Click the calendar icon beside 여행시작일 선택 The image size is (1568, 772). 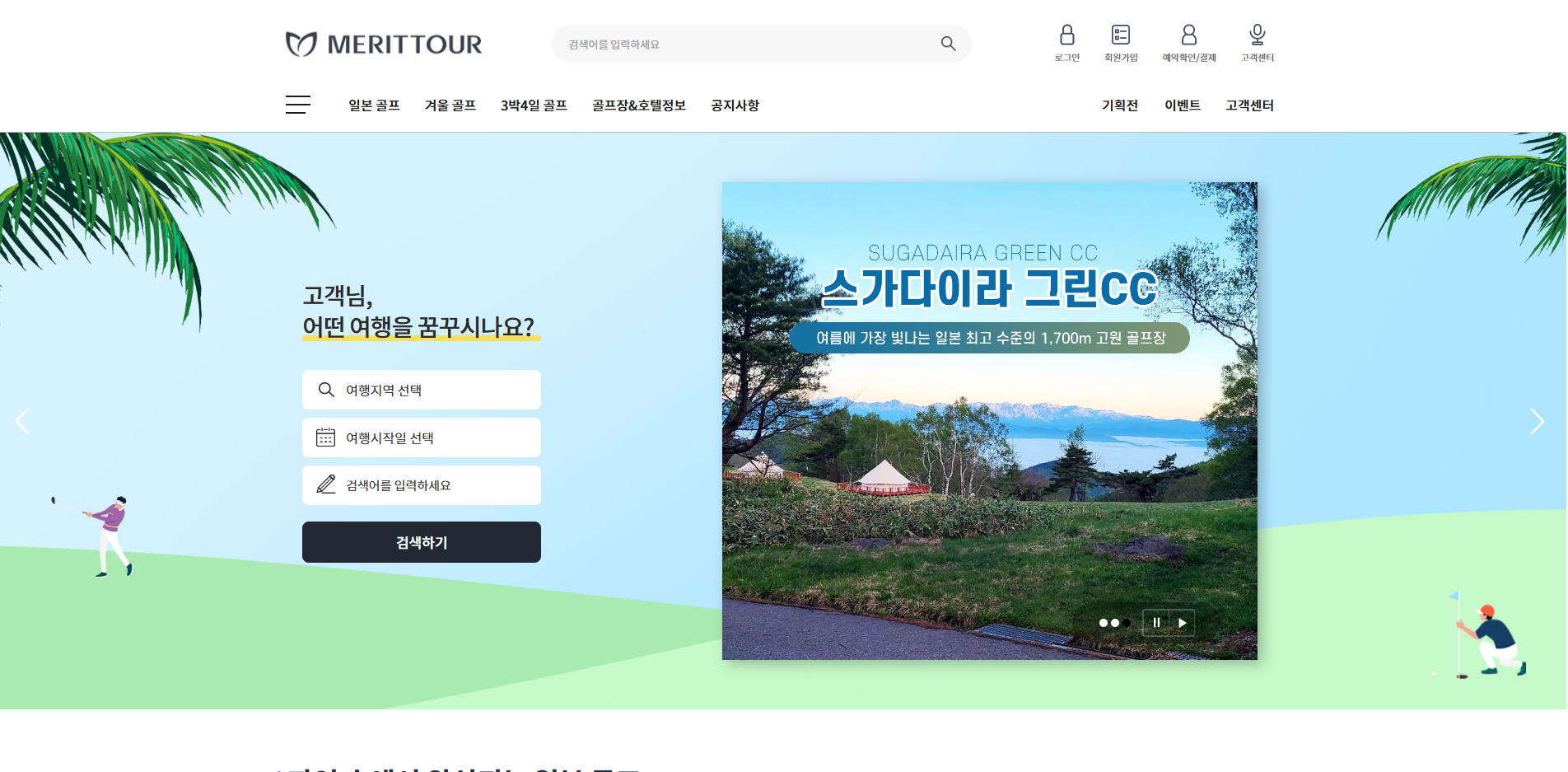click(325, 437)
